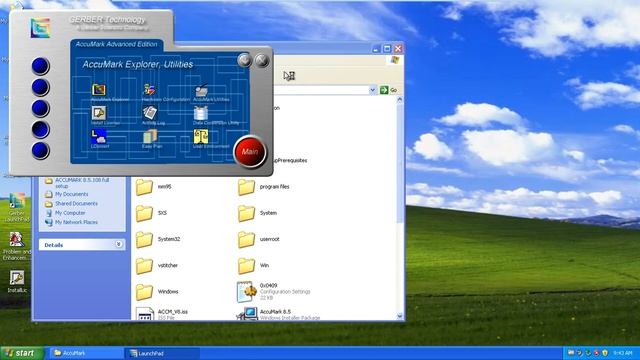This screenshot has width=640, height=360.
Task: Launch Easy Plan from LaunchPad
Action: point(150,136)
